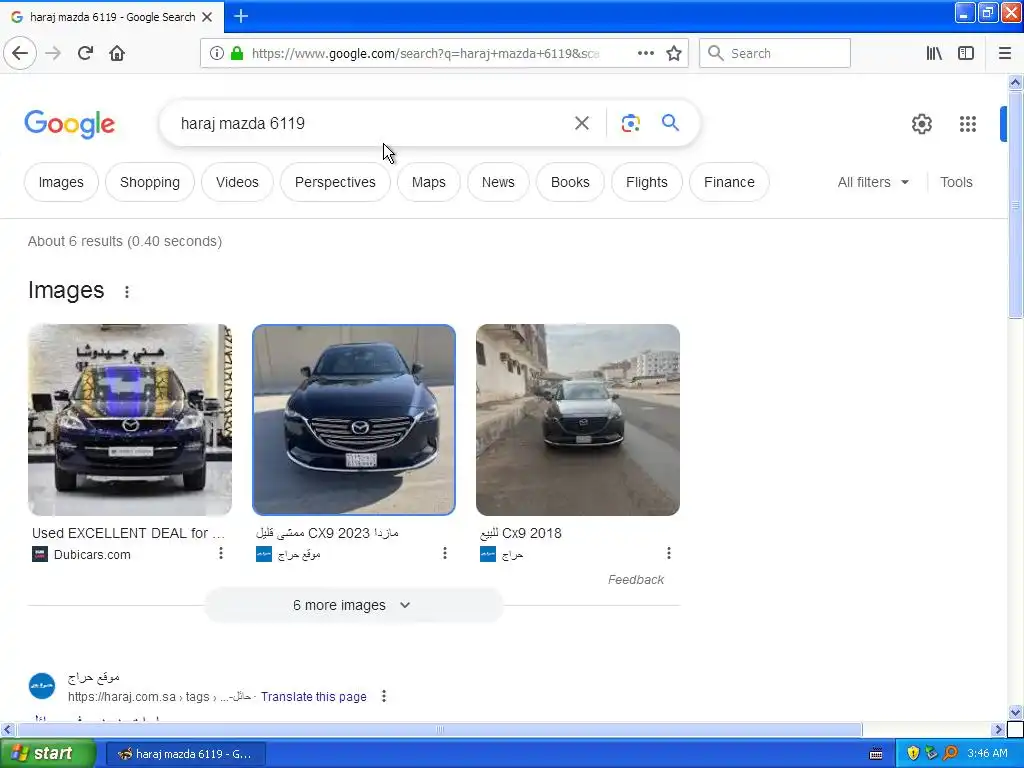Expand 6 more images
Viewport: 1024px width, 768px height.
pyautogui.click(x=353, y=605)
